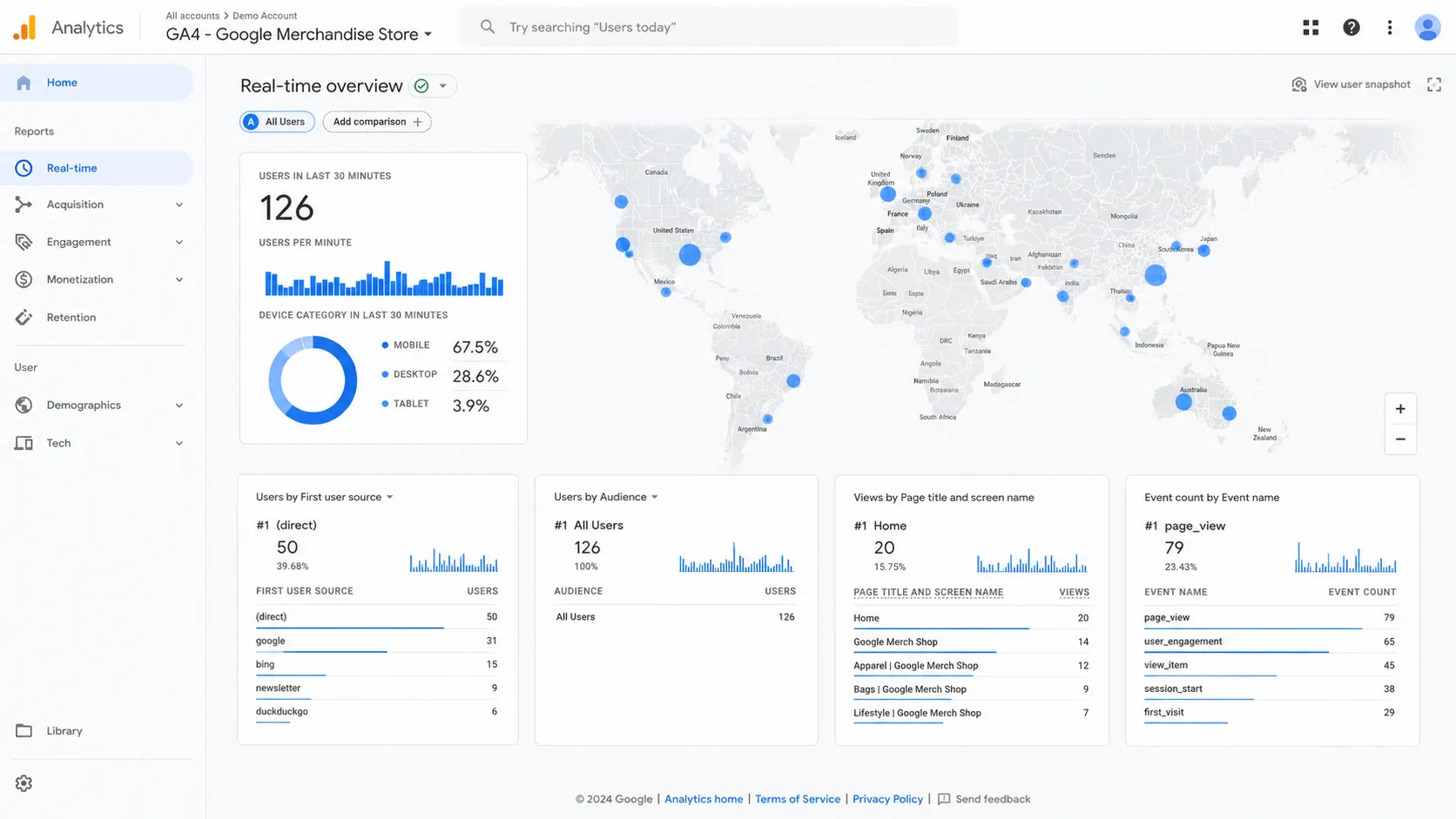1456x819 pixels.
Task: Click the Real-time clock icon
Action: pos(24,168)
